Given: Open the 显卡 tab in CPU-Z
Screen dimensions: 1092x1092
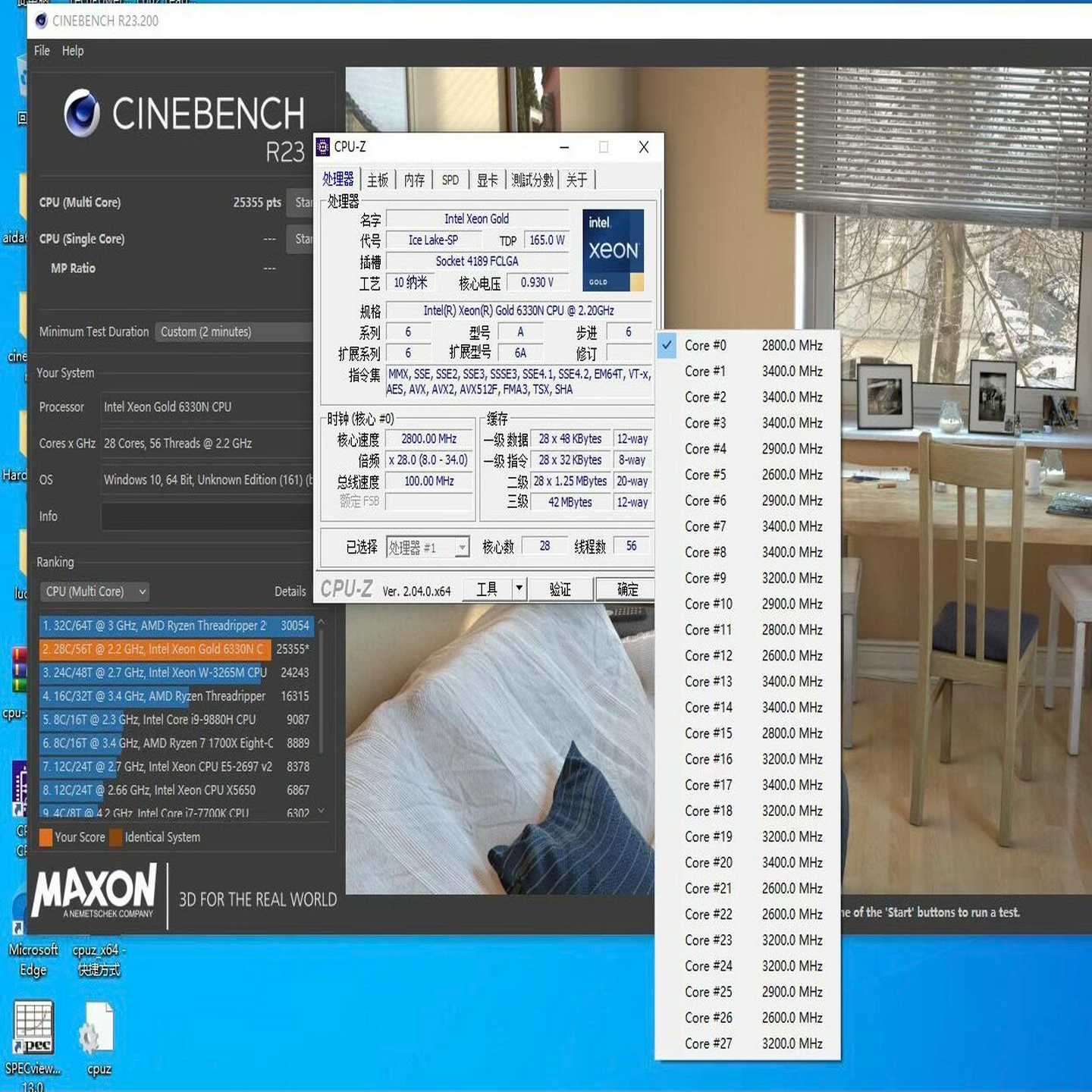Looking at the screenshot, I should point(488,180).
